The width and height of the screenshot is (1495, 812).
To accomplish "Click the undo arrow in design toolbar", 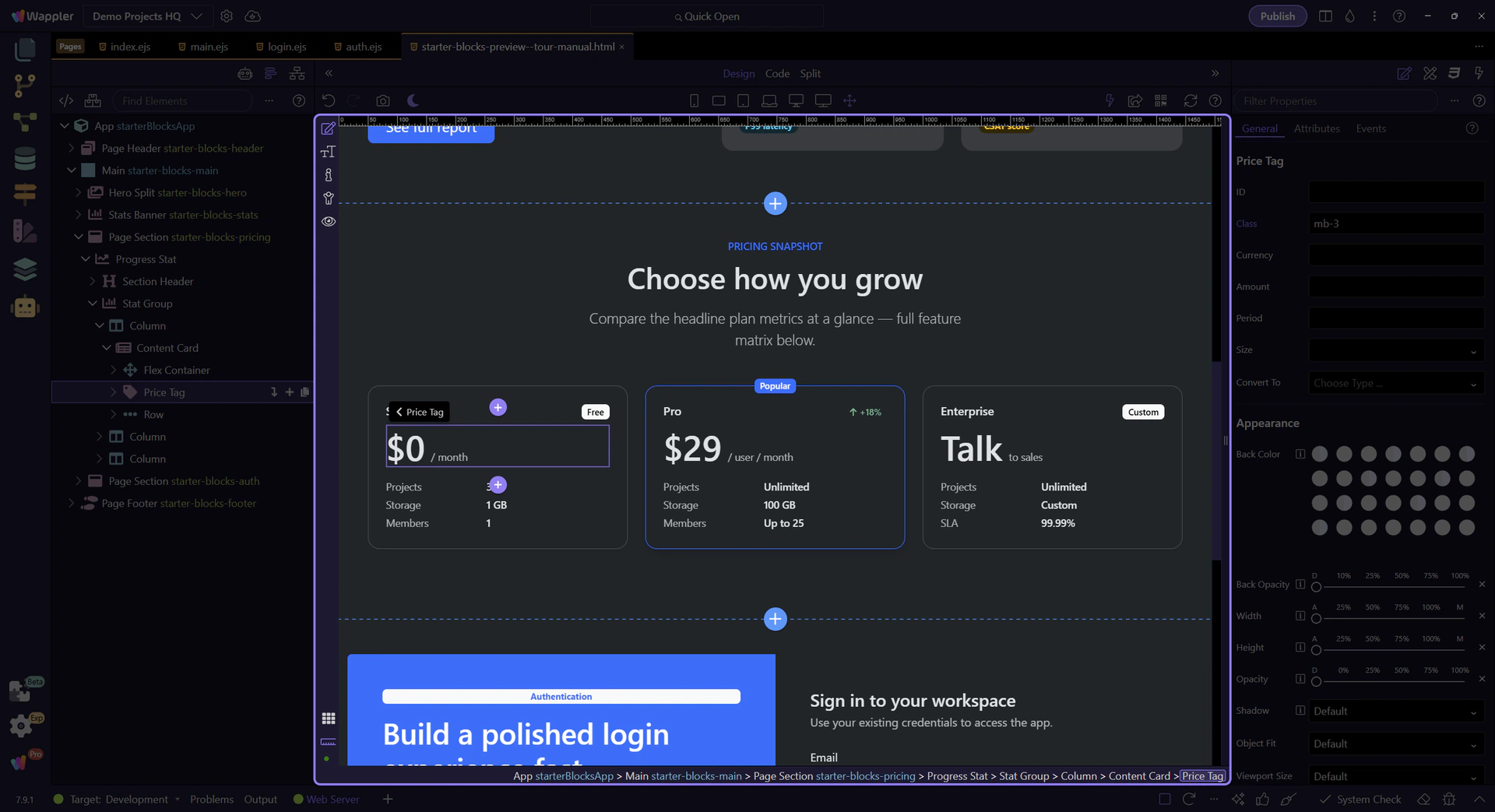I will pos(329,100).
